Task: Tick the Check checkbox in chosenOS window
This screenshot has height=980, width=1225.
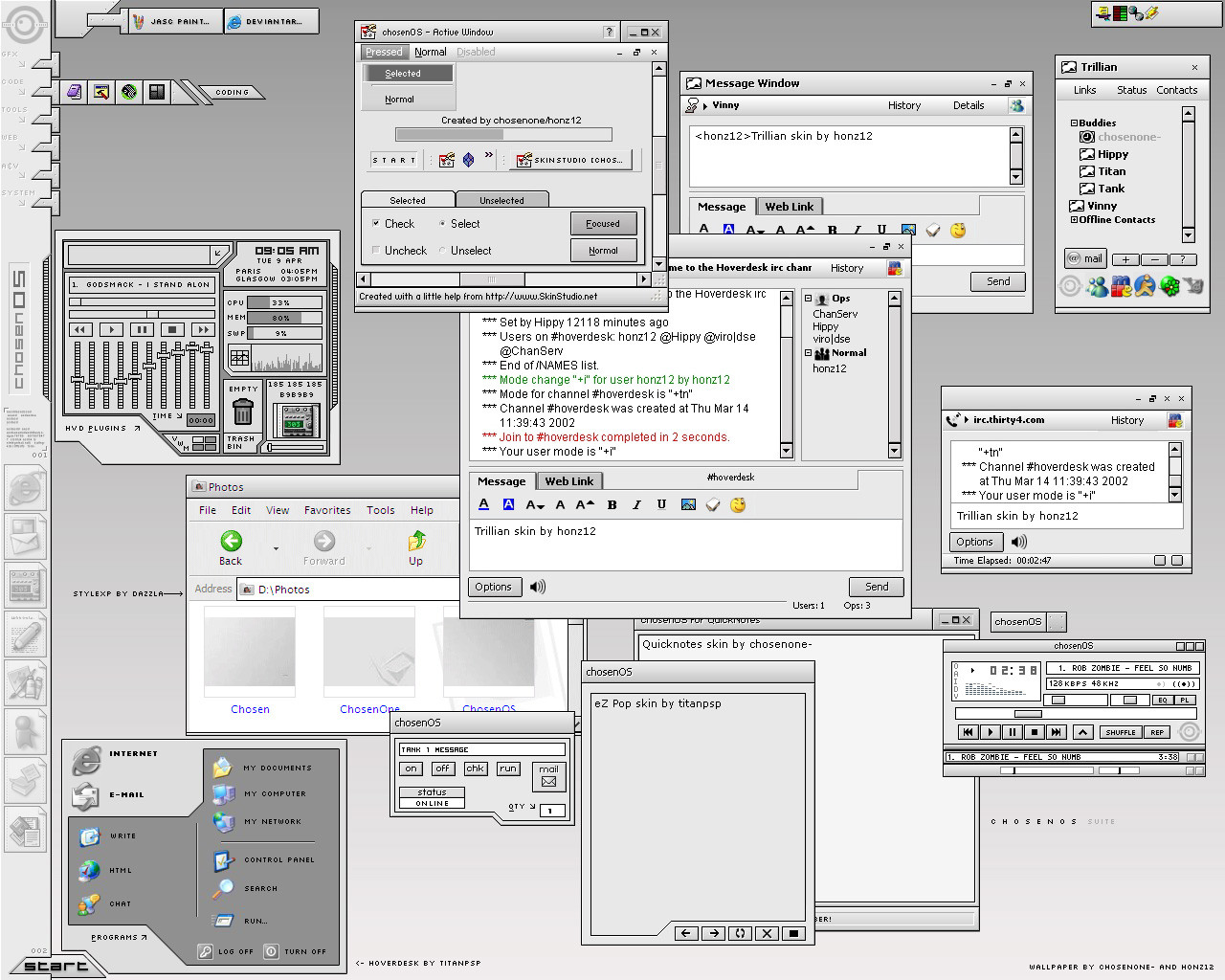Action: coord(376,224)
